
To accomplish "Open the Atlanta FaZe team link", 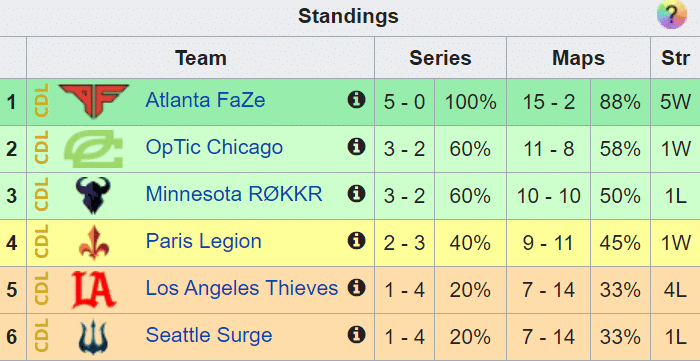I will [205, 100].
